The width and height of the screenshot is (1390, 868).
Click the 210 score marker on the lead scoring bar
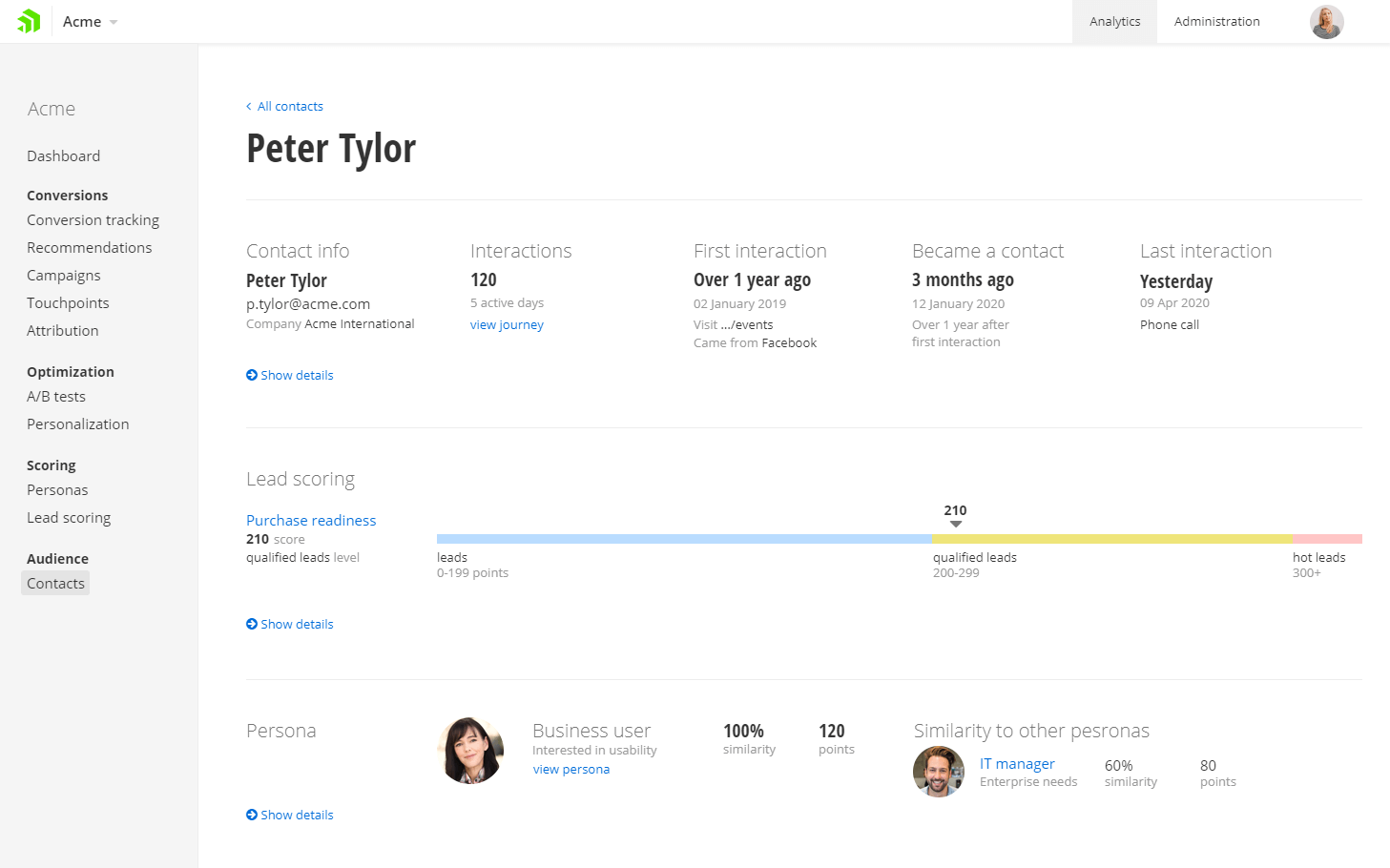955,516
